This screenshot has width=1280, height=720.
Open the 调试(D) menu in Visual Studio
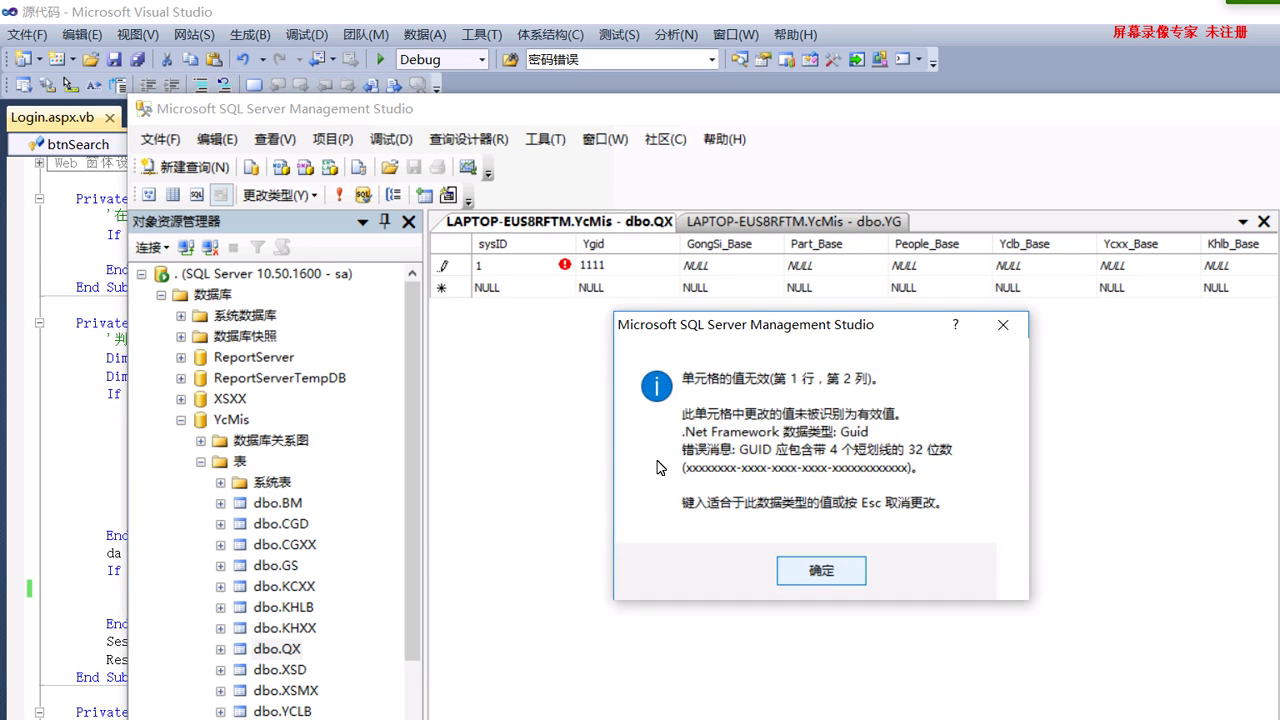pyautogui.click(x=306, y=34)
